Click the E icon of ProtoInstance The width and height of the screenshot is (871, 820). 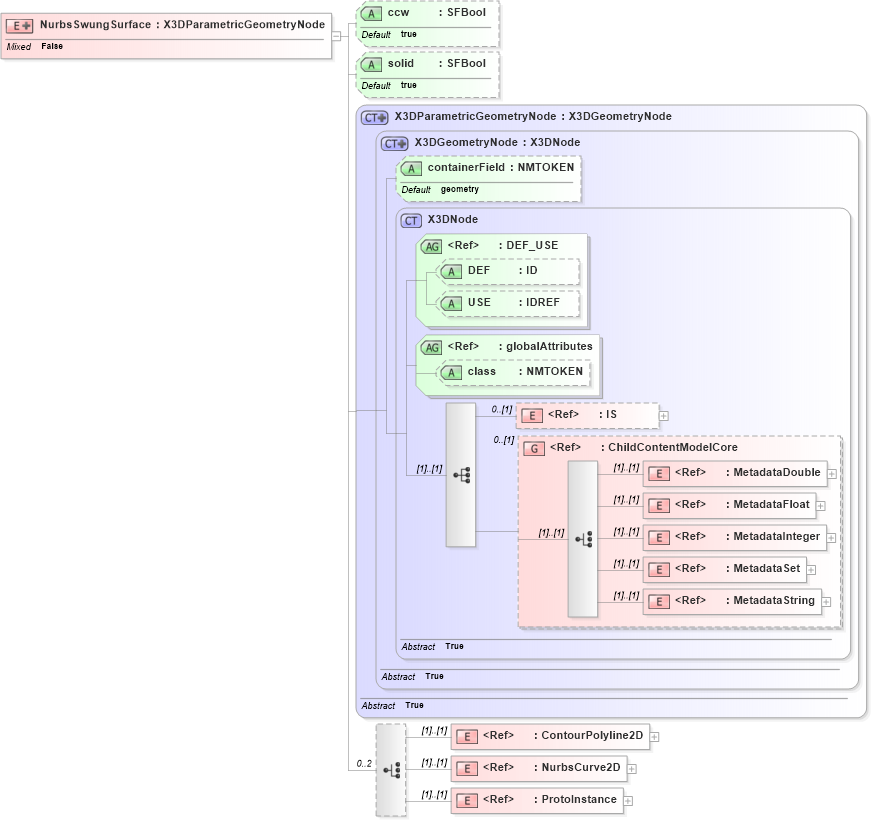pyautogui.click(x=467, y=801)
